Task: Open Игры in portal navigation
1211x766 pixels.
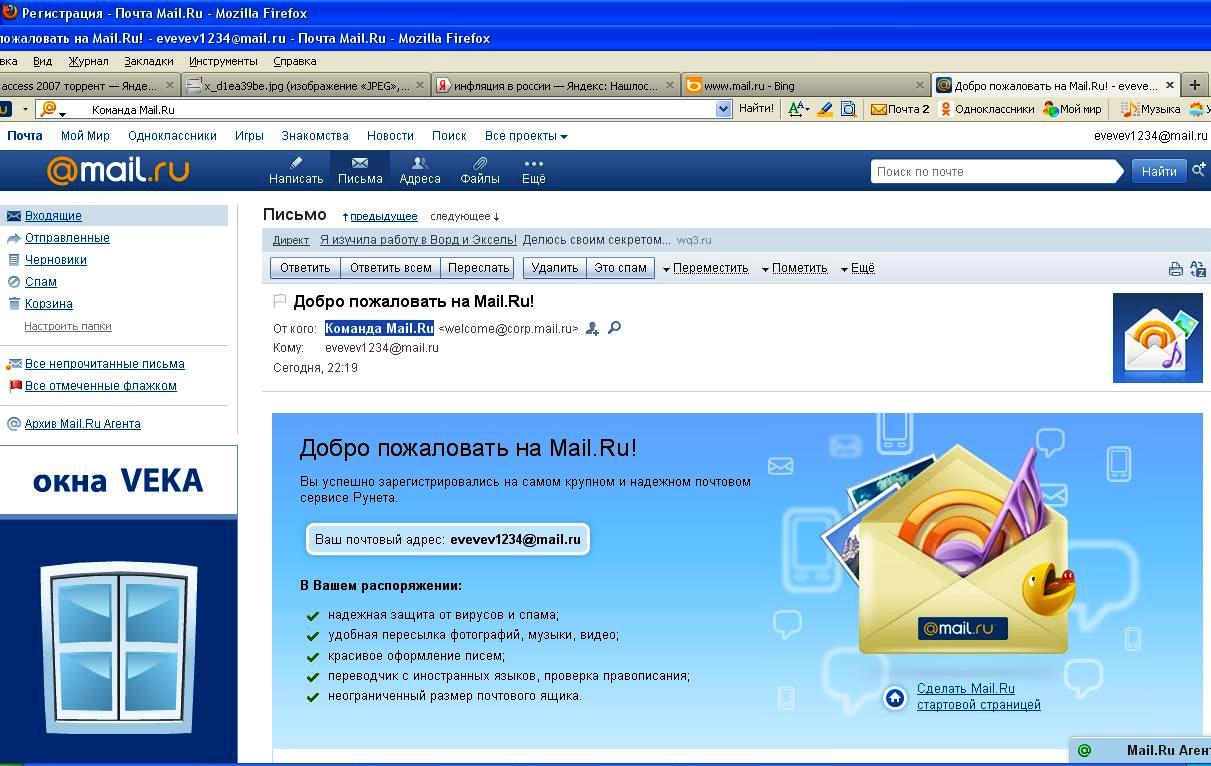Action: [x=249, y=136]
